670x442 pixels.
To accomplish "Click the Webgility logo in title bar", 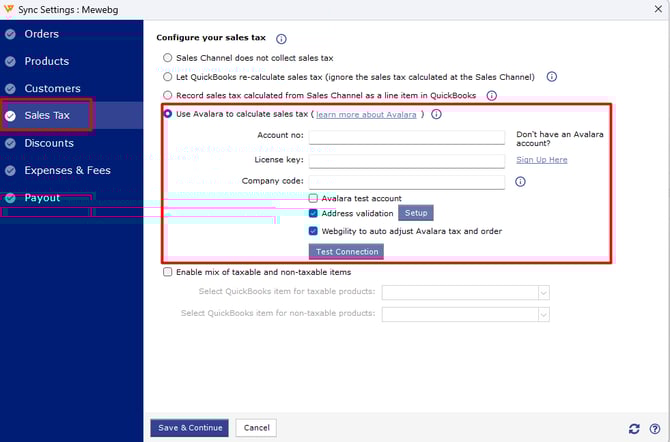I will [x=8, y=9].
